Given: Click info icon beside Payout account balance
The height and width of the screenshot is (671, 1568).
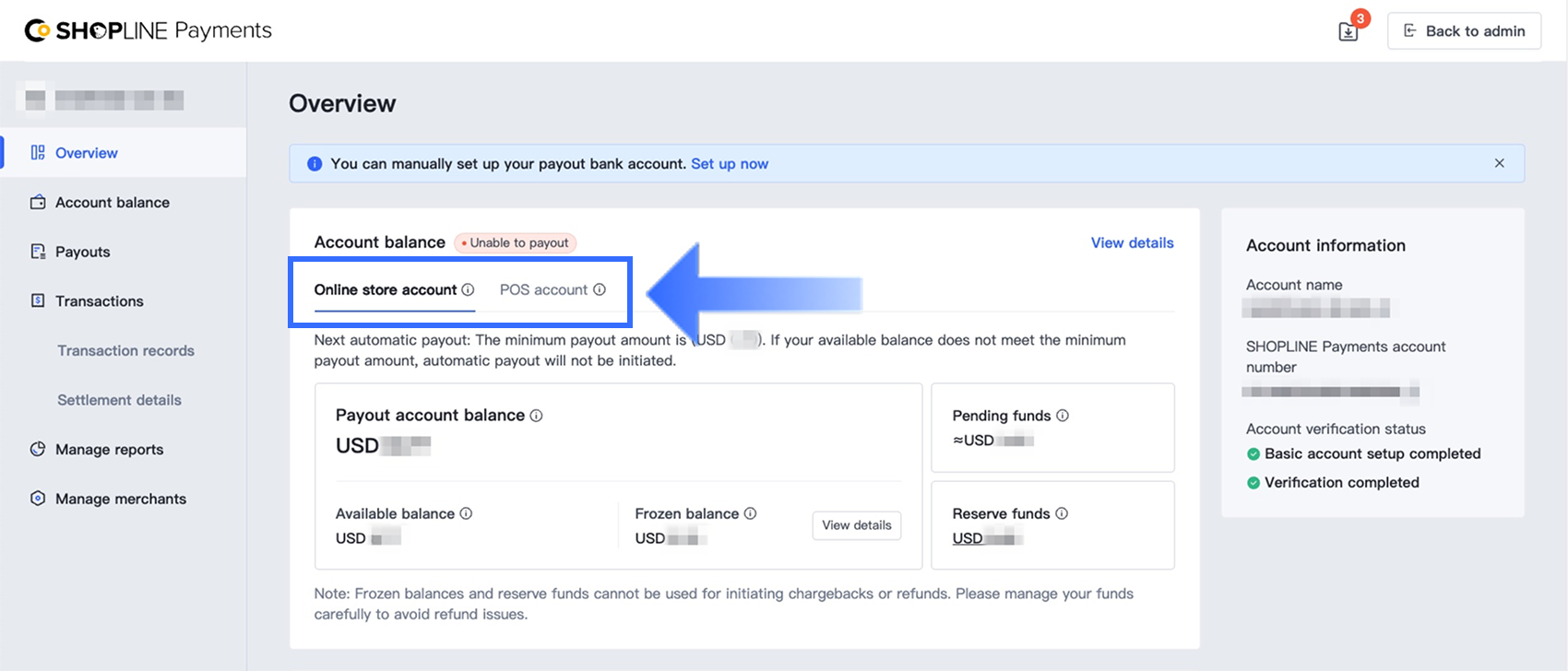Looking at the screenshot, I should point(536,416).
